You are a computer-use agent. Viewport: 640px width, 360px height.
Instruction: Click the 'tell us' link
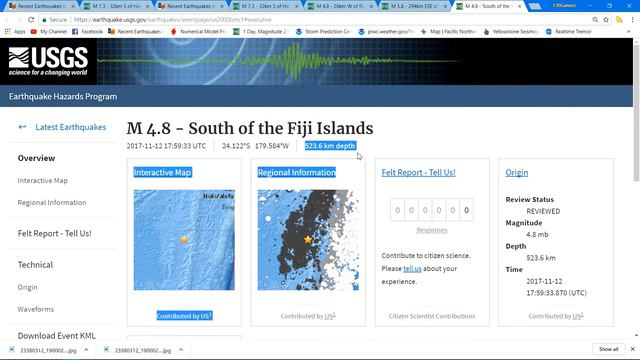412,269
